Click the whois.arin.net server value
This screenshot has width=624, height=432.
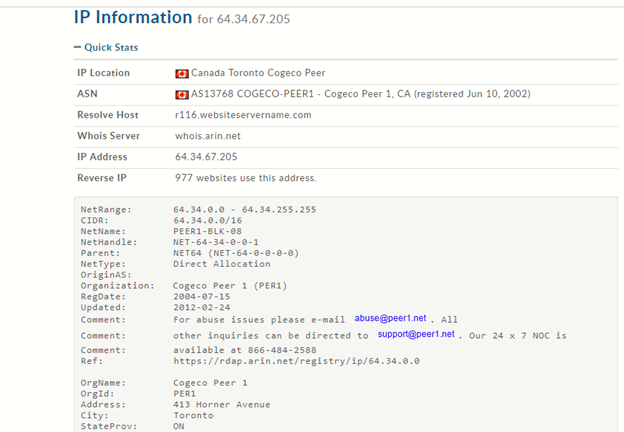click(207, 136)
